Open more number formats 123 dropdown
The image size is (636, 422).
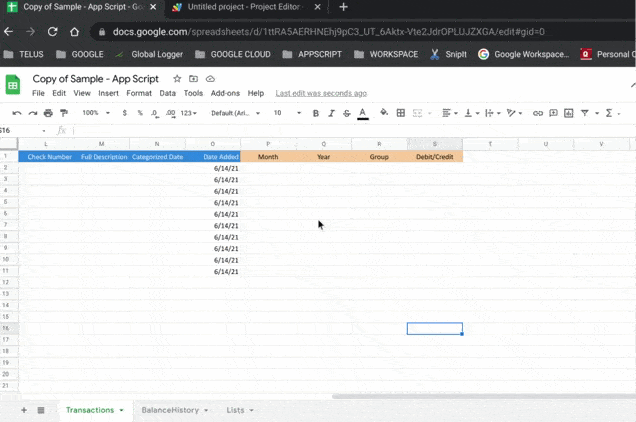189,113
